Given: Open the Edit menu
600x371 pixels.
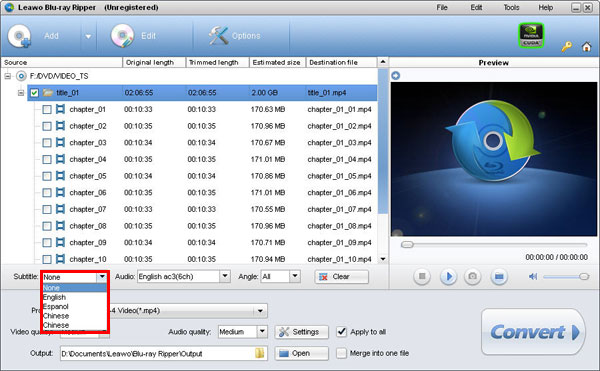Looking at the screenshot, I should tap(476, 7).
